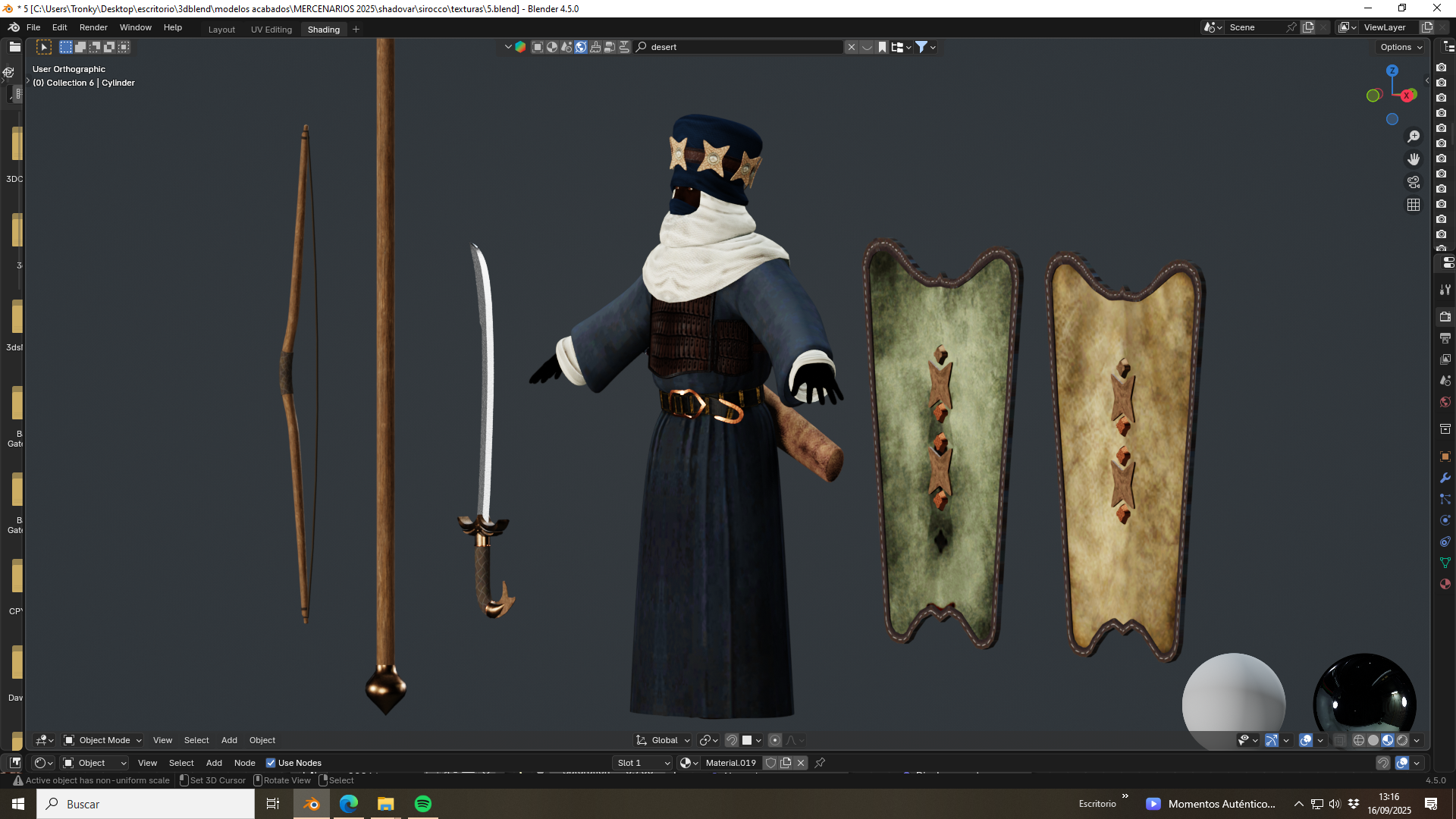Click the X axis on navigation gizmo

[1407, 96]
